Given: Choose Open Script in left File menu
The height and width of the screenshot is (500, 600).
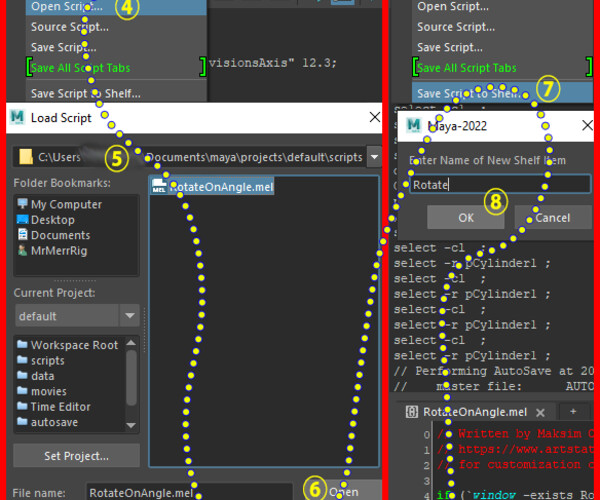Looking at the screenshot, I should pos(116,7).
